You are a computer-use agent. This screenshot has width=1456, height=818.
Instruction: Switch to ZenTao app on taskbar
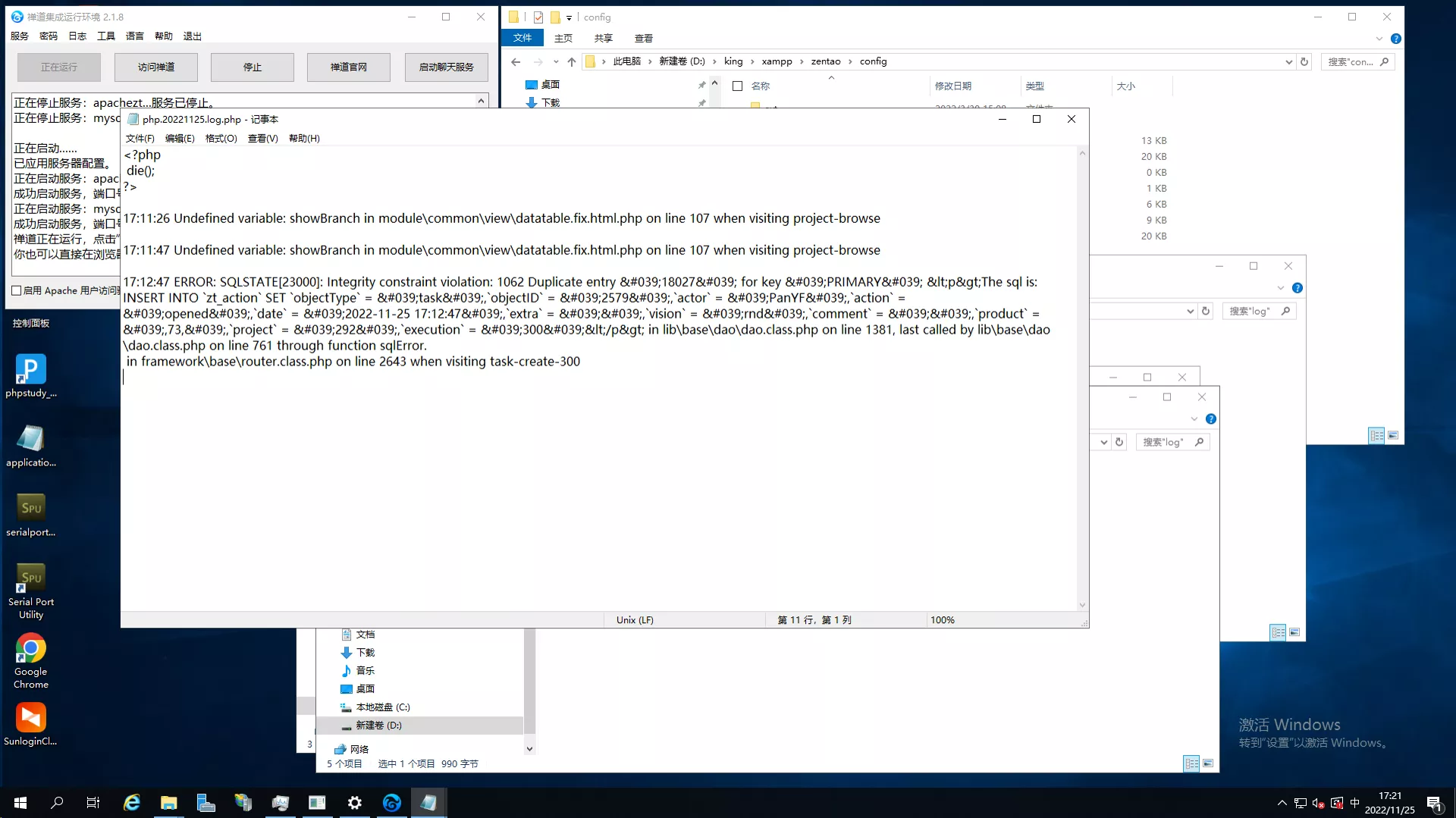[391, 802]
